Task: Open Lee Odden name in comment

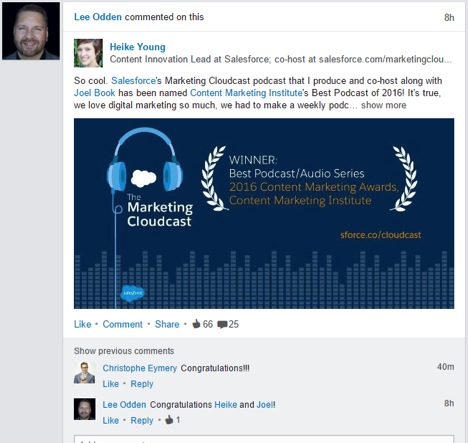Action: [x=124, y=405]
